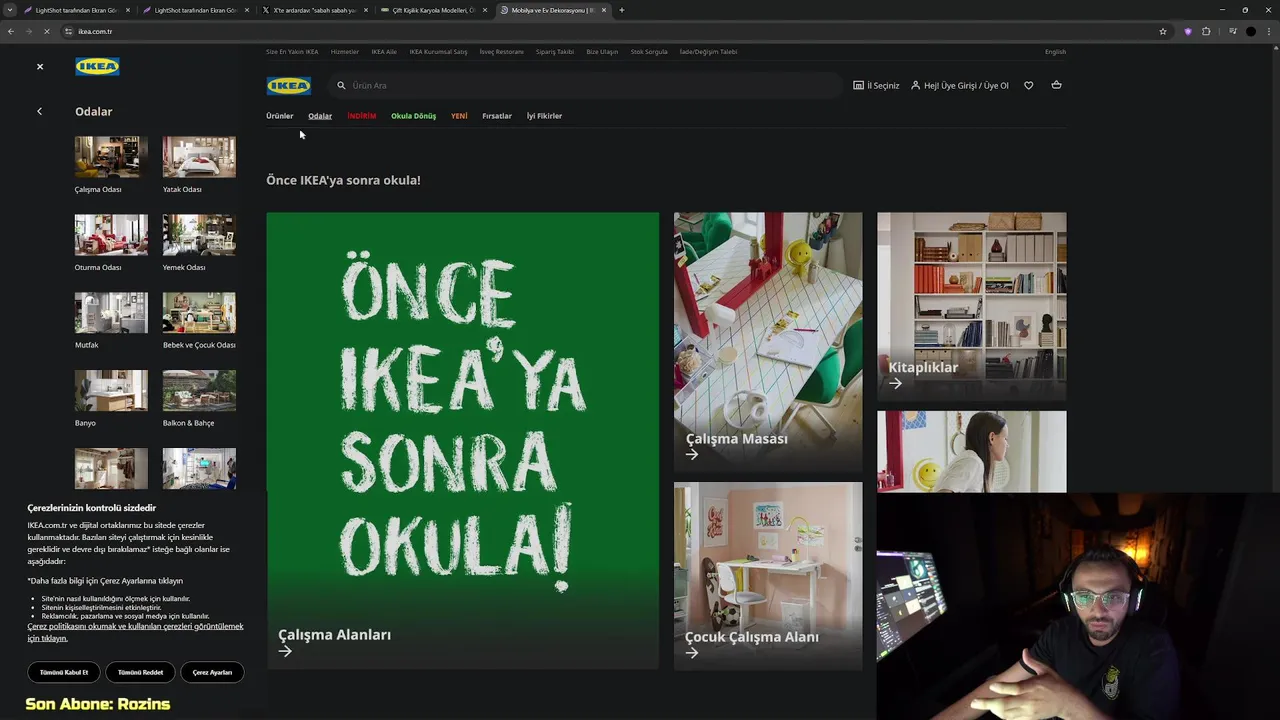
Task: Open the YENİ menu item
Action: pos(459,116)
